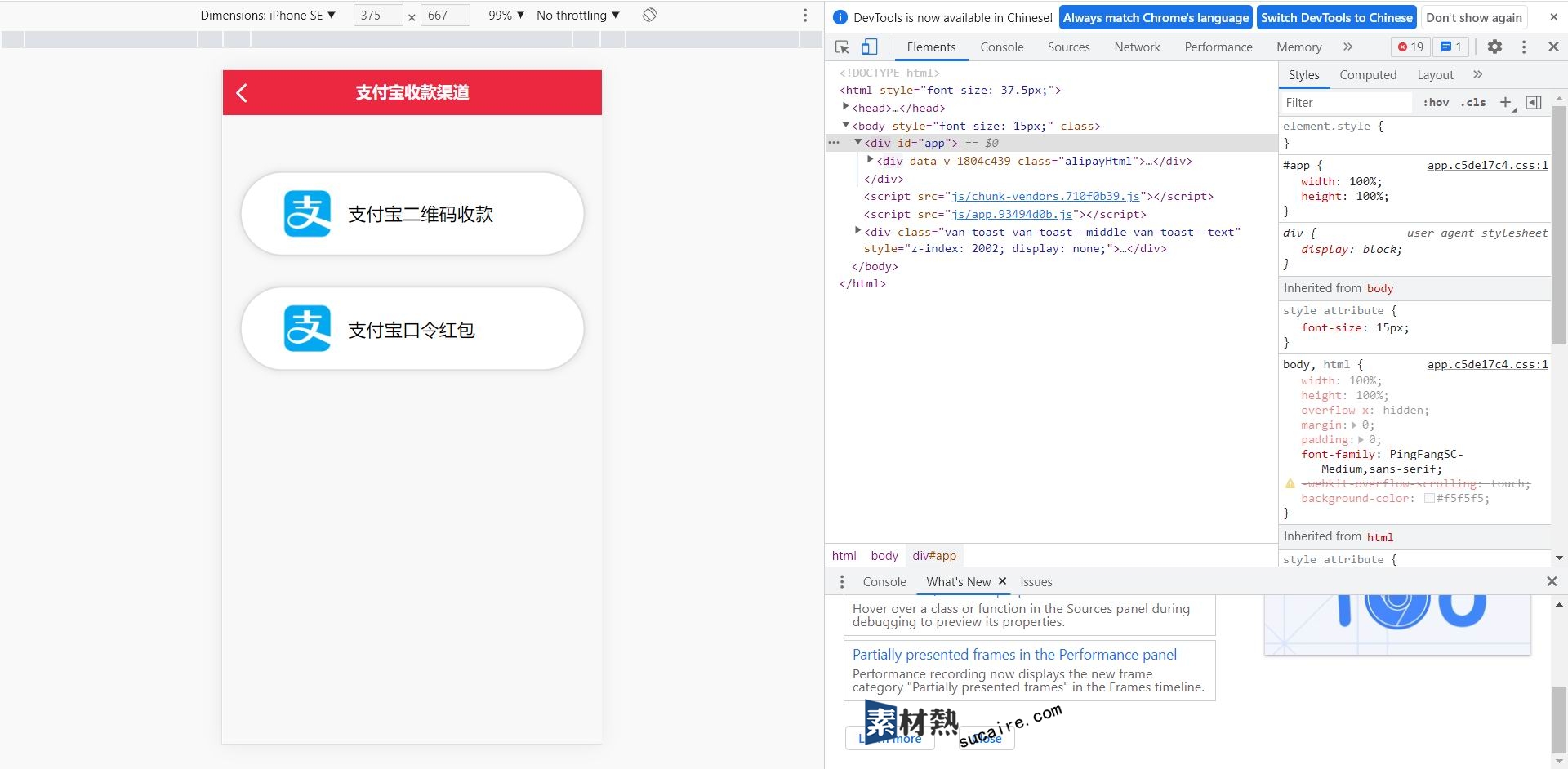Open 支付宝二维码收款 payment option
1568x769 pixels.
[x=412, y=214]
